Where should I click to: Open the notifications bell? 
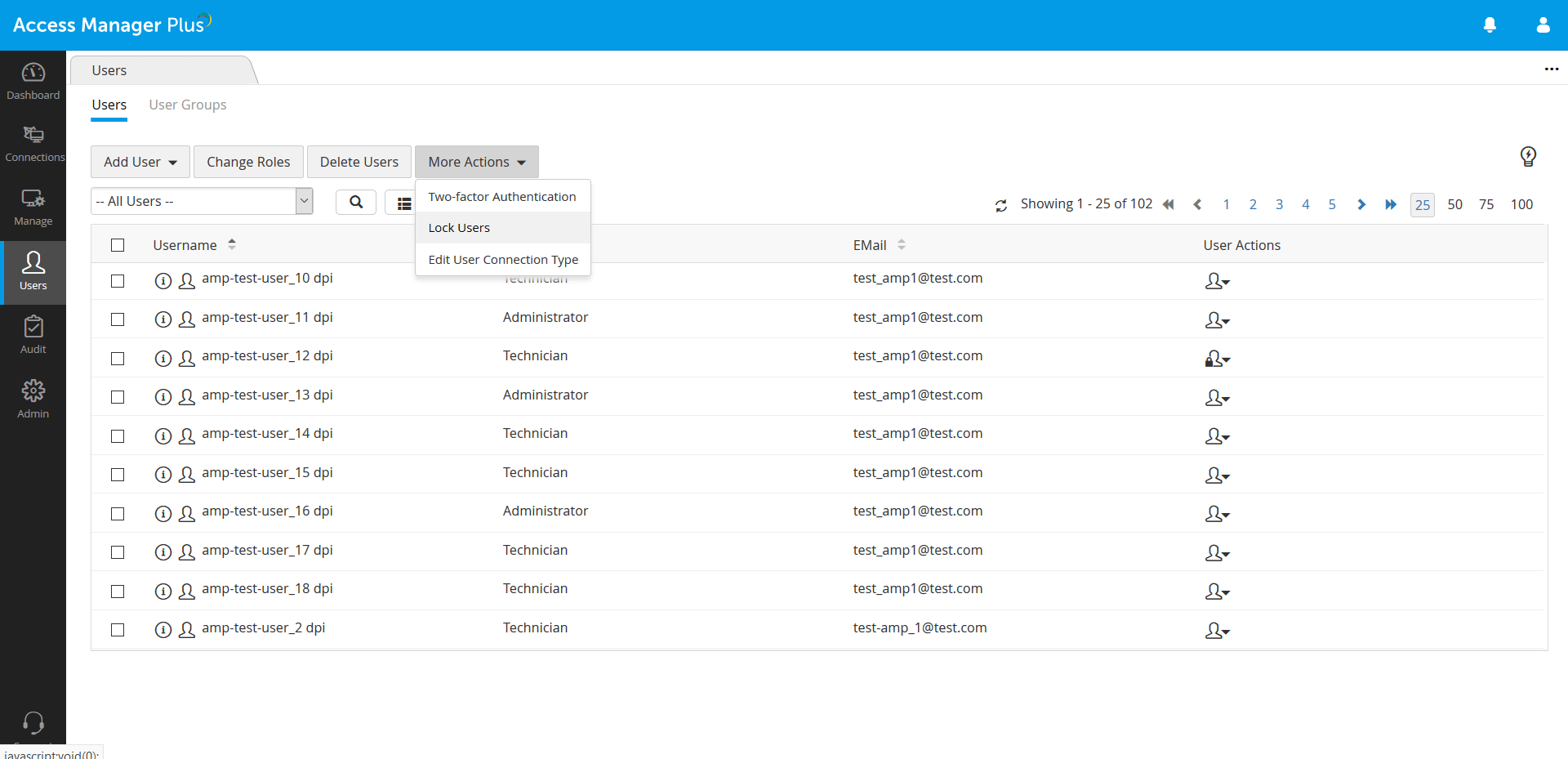(x=1490, y=25)
